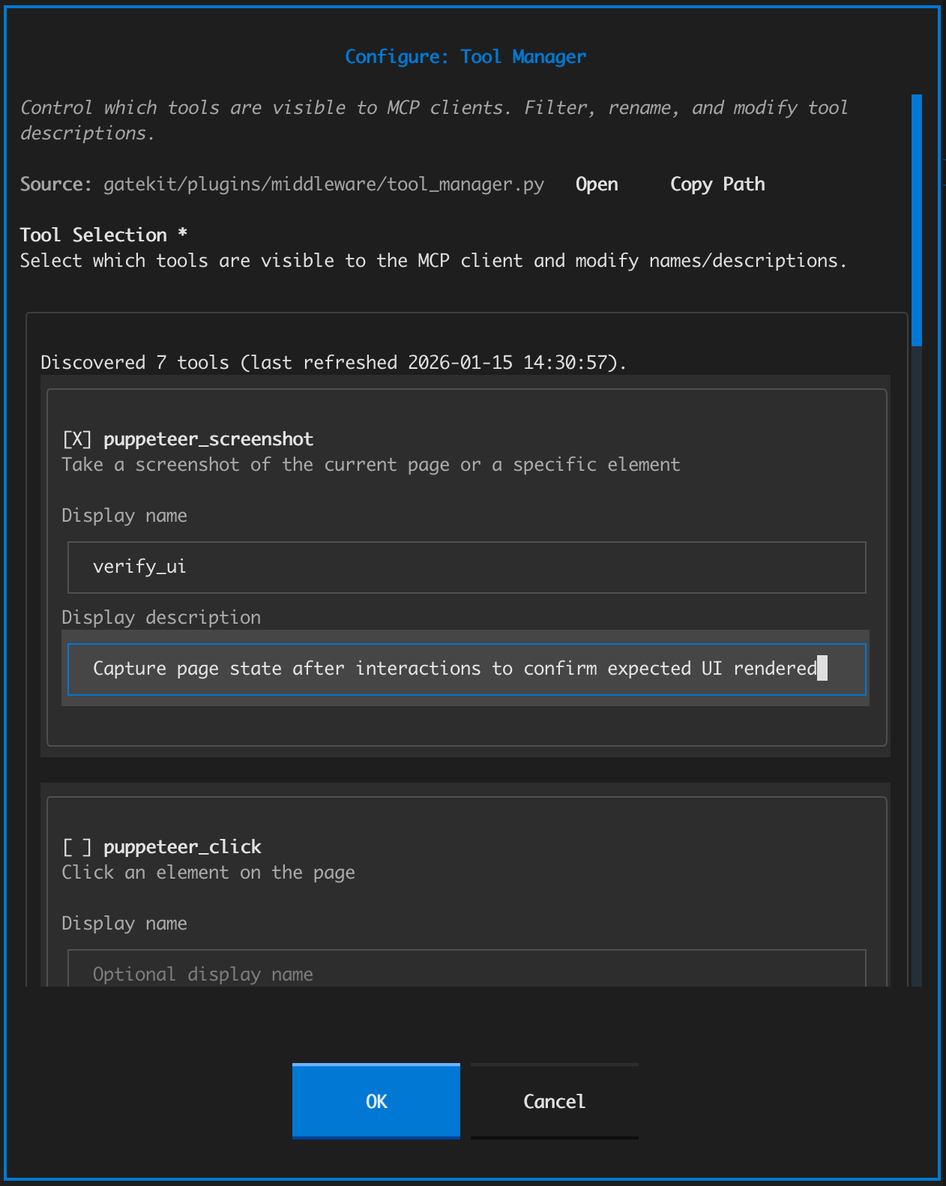This screenshot has height=1186, width=946.
Task: Click the Display name label above verify_ui
Action: click(x=124, y=515)
